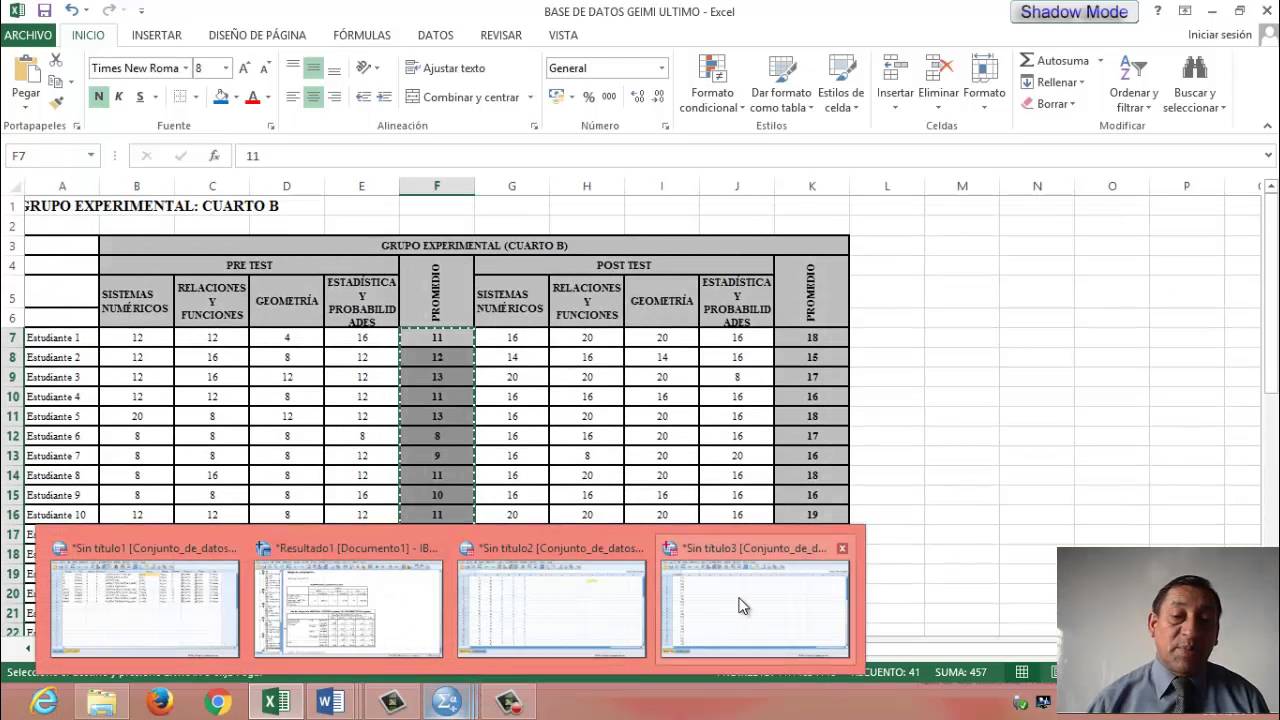1280x720 pixels.
Task: Switch to the INSERTAR tab
Action: tap(157, 35)
